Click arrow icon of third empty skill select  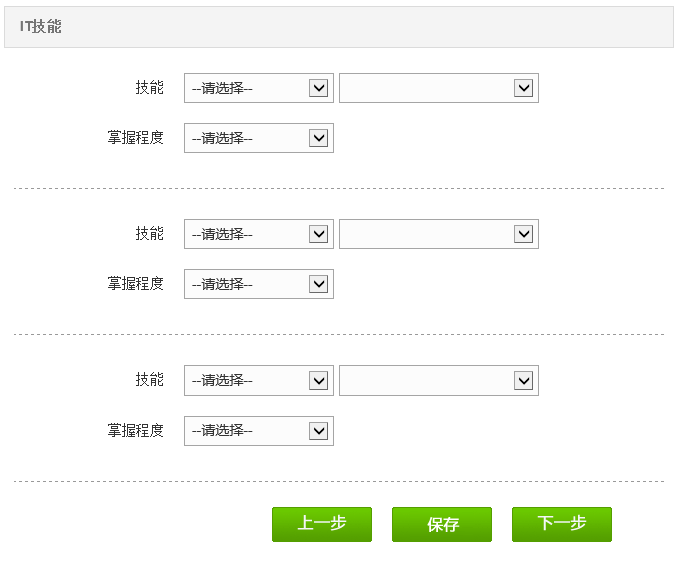tap(523, 380)
